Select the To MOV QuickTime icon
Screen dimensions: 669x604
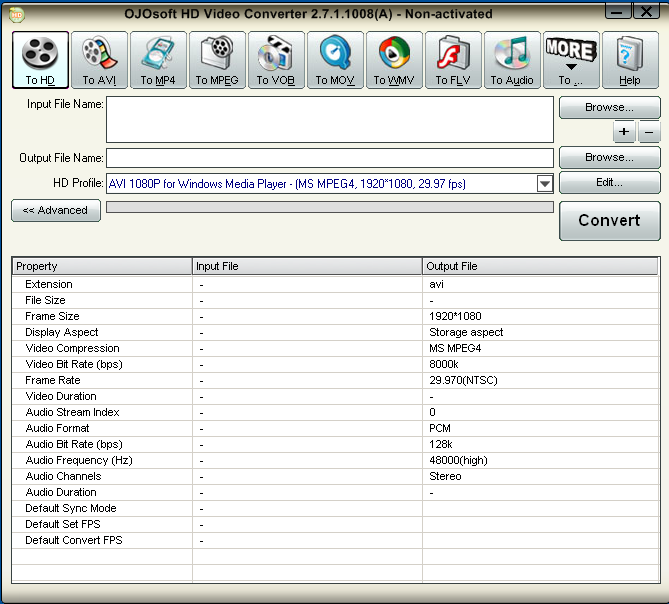(x=335, y=60)
